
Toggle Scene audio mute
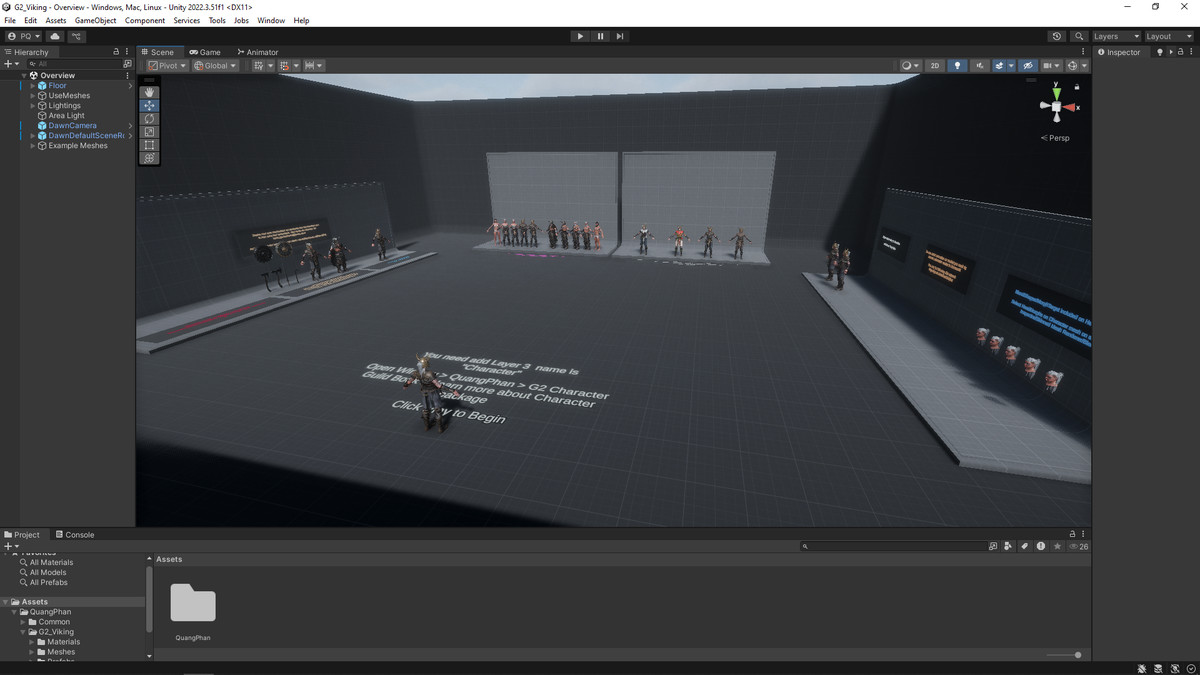pyautogui.click(x=980, y=66)
